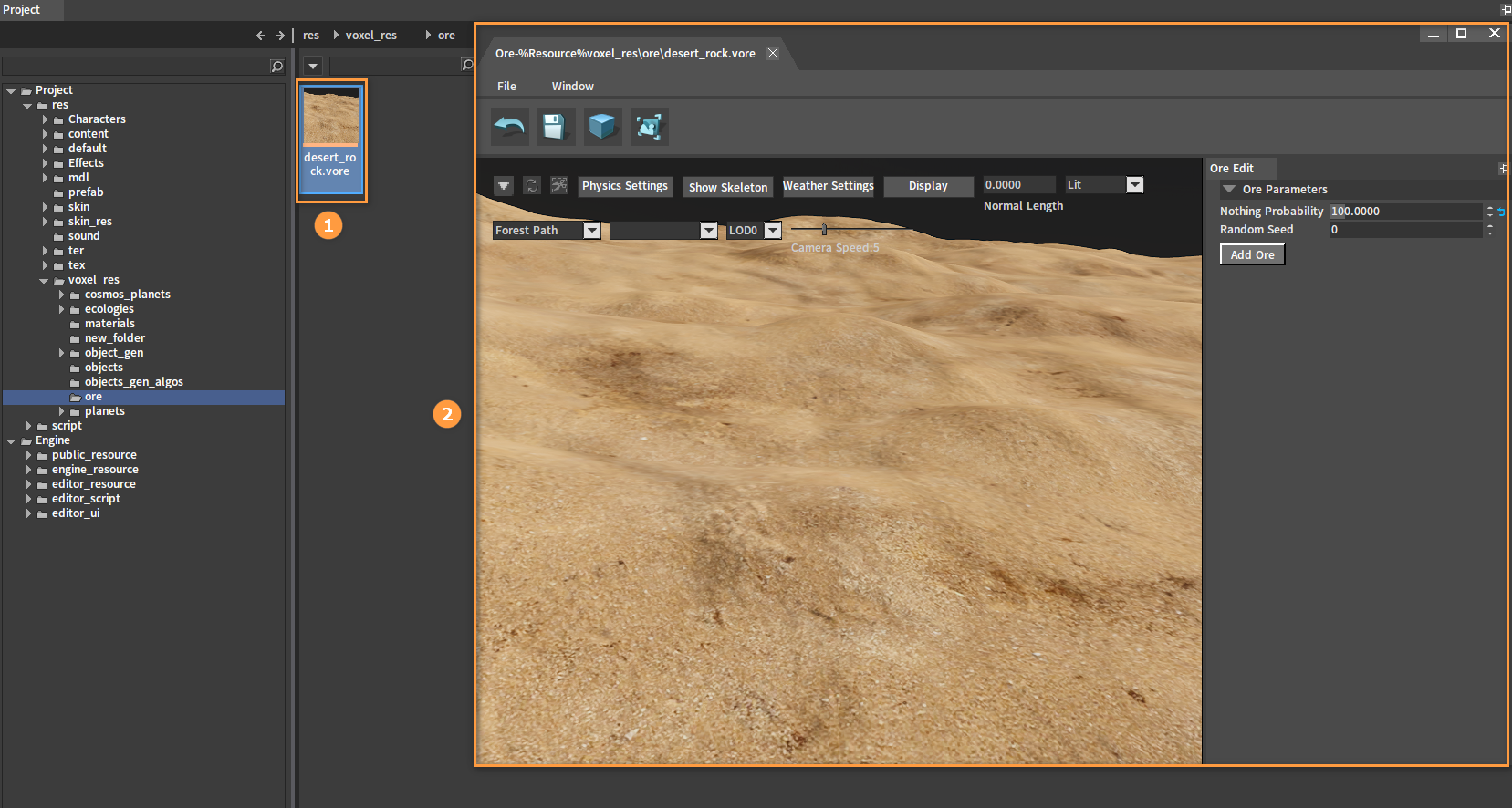This screenshot has width=1512, height=808.
Task: Select desert_rock.vore thumbnail
Action: pos(331,140)
